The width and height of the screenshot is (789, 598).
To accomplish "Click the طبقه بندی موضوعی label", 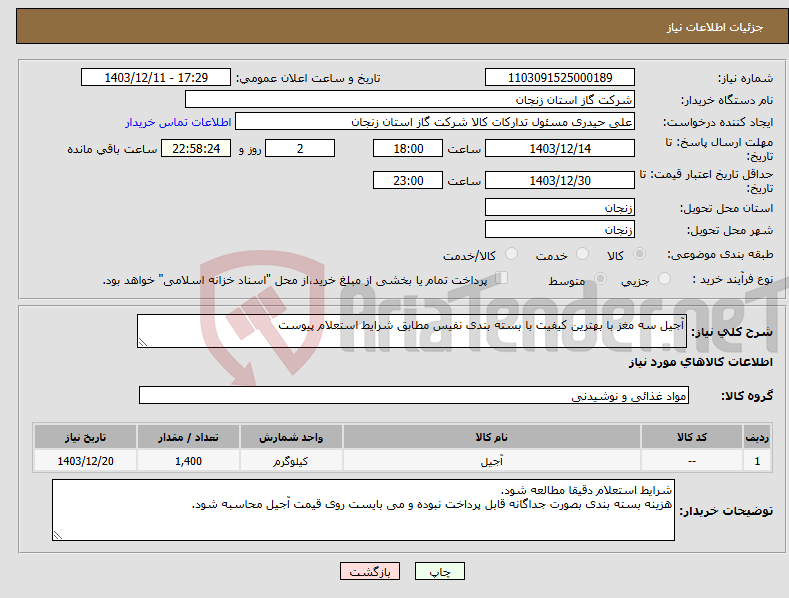I will click(720, 254).
